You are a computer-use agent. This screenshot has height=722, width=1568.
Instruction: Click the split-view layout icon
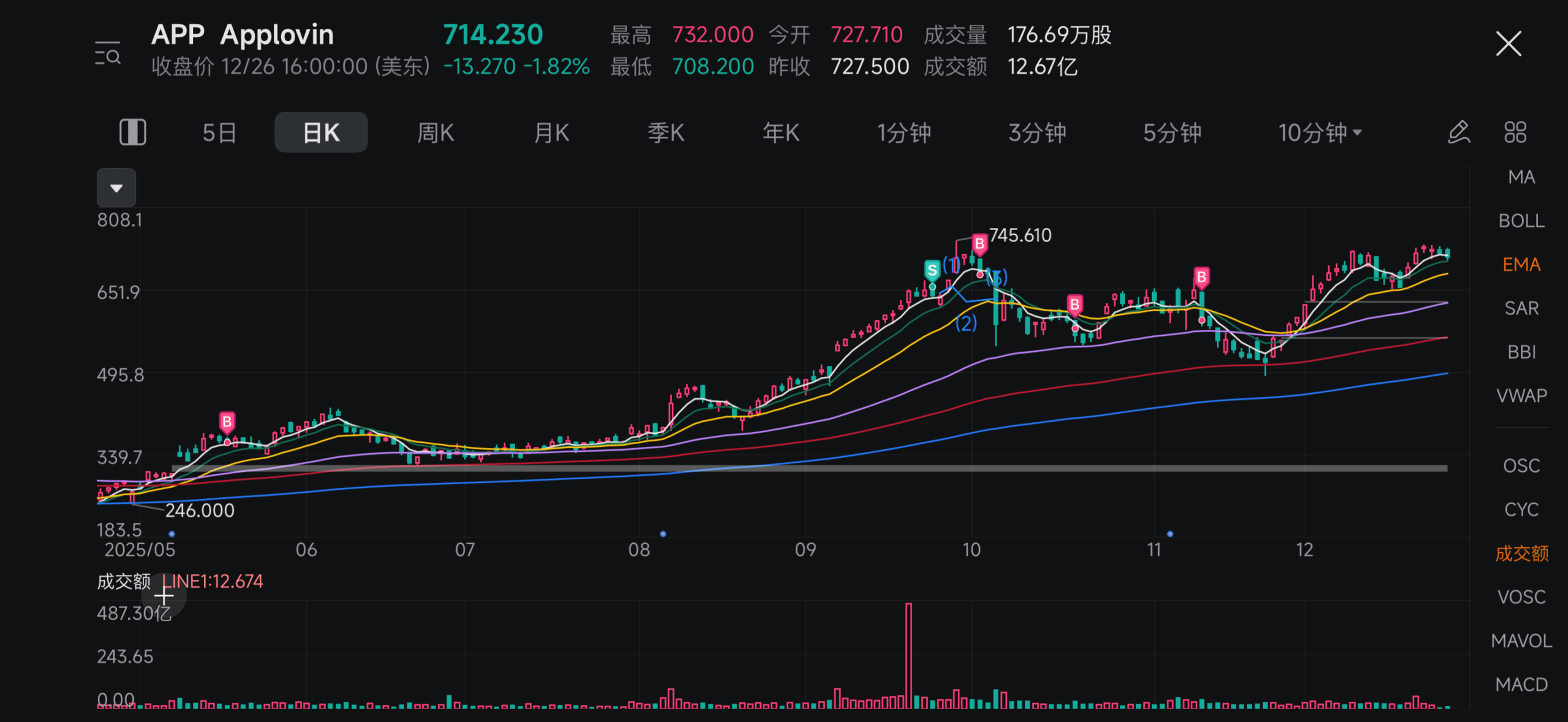tap(132, 132)
